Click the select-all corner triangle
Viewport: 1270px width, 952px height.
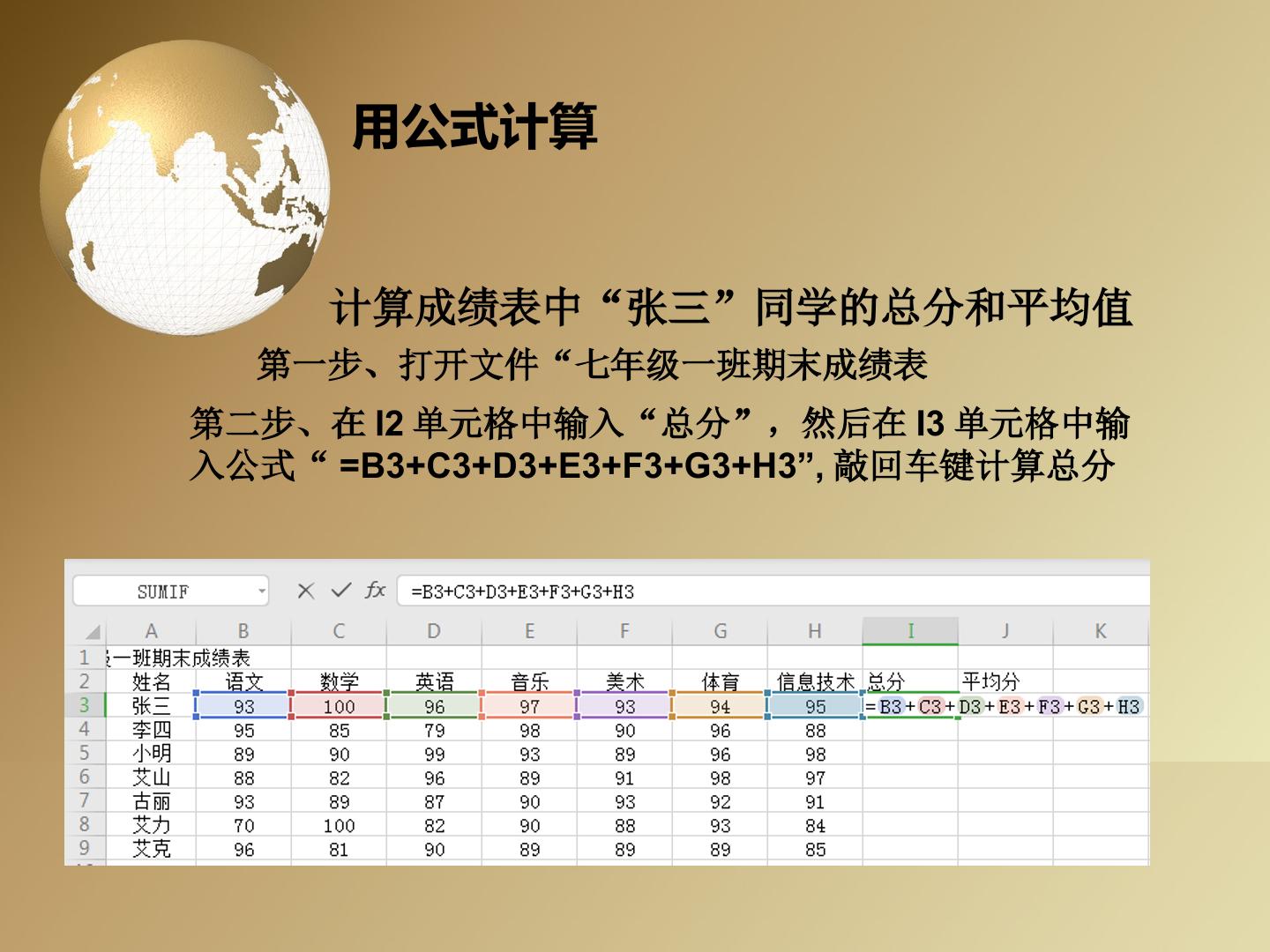coord(92,631)
